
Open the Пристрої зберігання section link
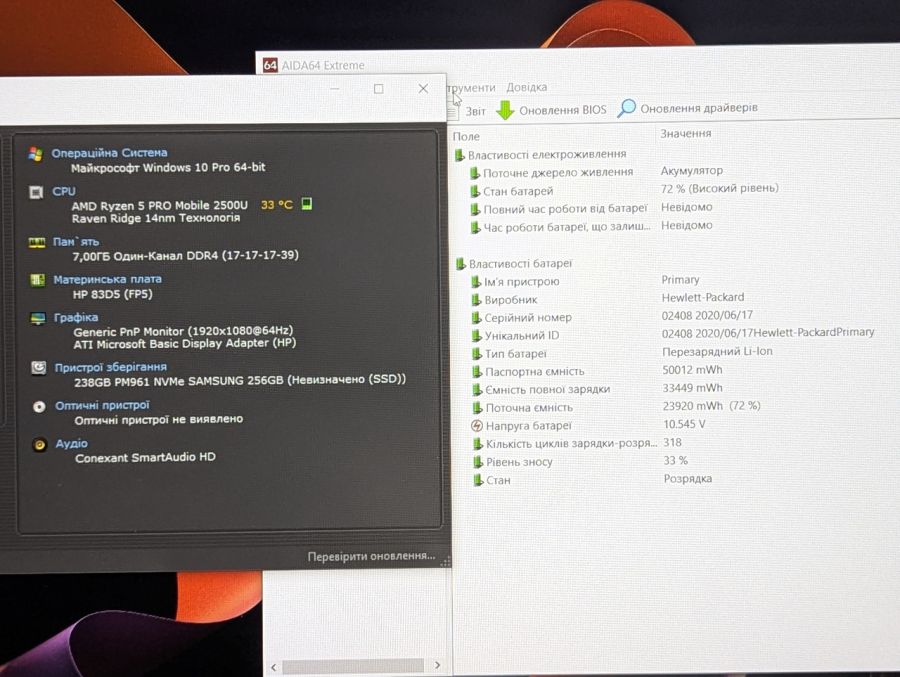111,367
